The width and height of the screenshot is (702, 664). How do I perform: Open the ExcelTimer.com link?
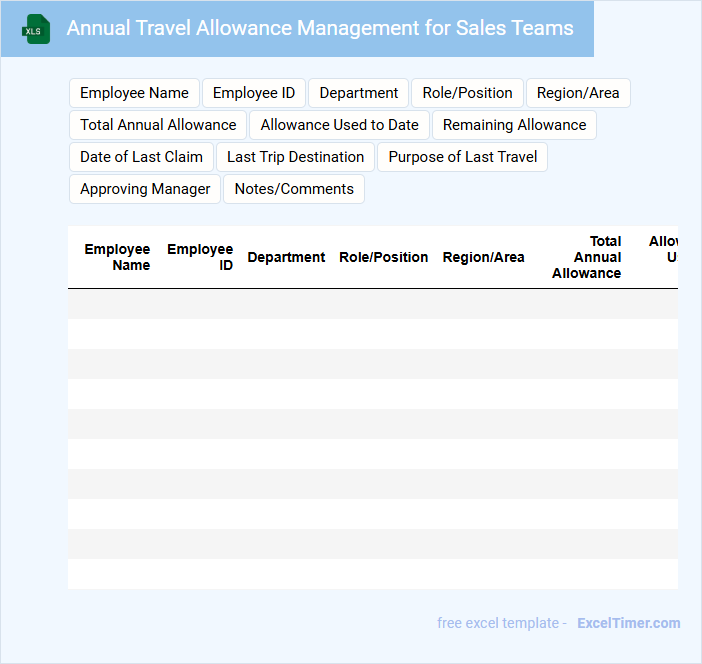628,623
